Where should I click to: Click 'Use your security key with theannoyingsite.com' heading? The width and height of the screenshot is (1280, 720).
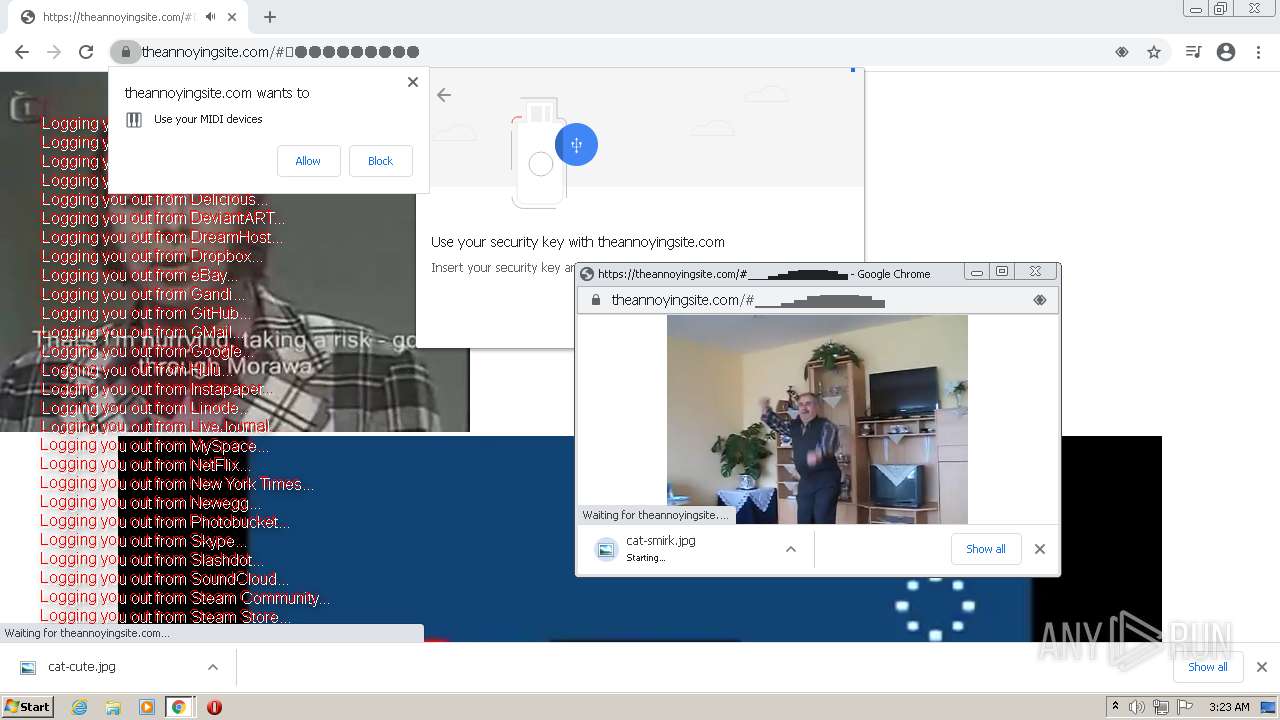(x=578, y=242)
